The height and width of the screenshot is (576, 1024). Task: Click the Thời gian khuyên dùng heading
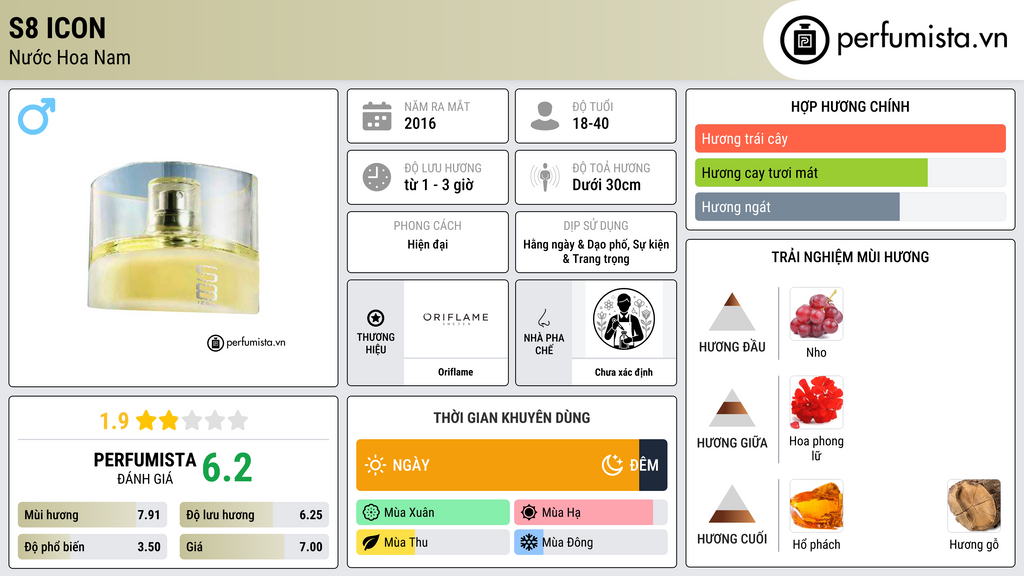(512, 418)
